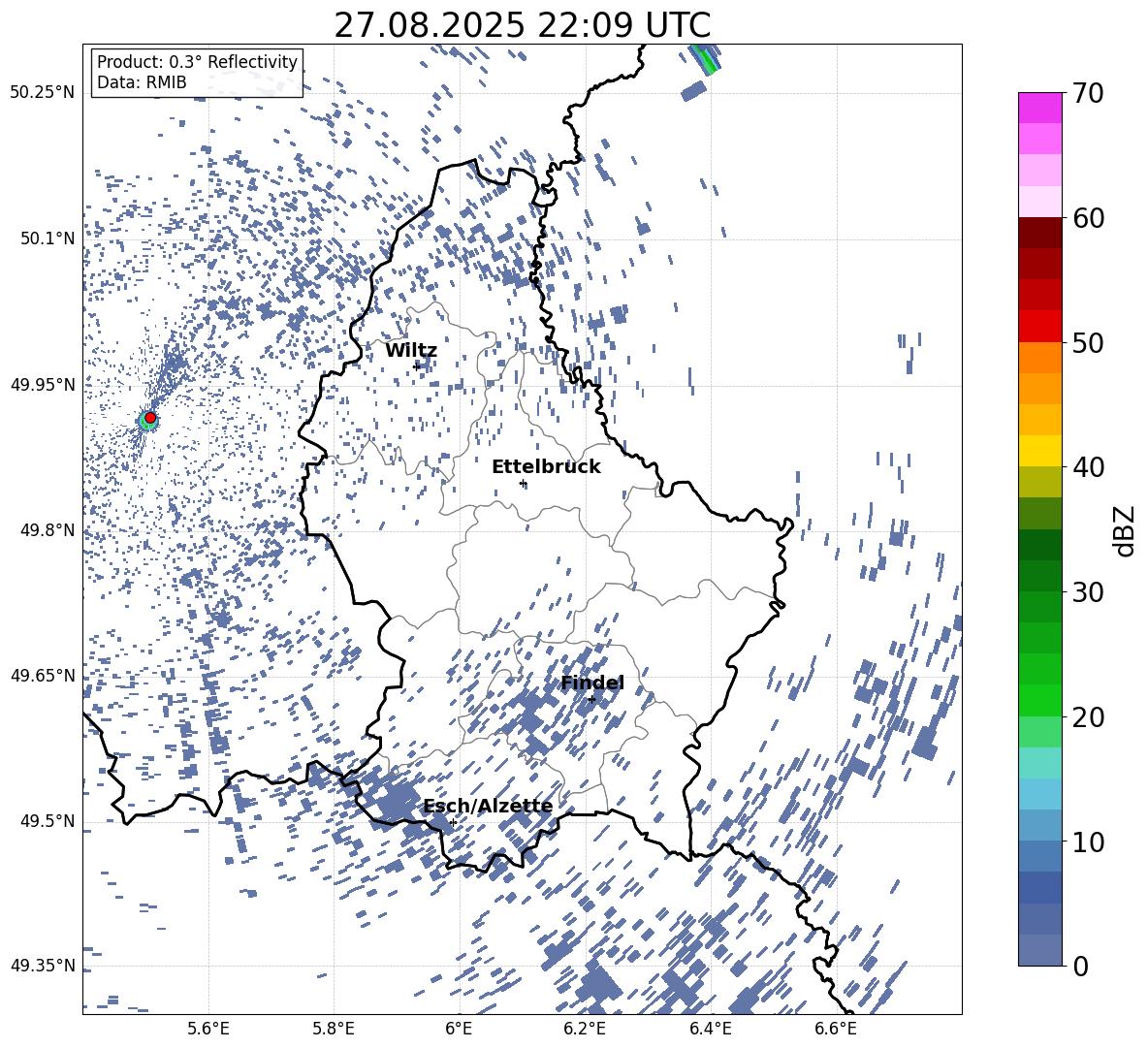Click the Findel location cross marker
The height and width of the screenshot is (1048, 1148).
coord(591,699)
